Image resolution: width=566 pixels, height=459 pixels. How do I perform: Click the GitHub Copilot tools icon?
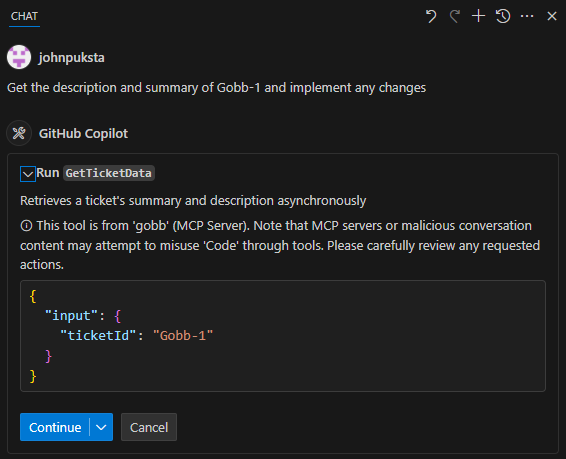19,133
